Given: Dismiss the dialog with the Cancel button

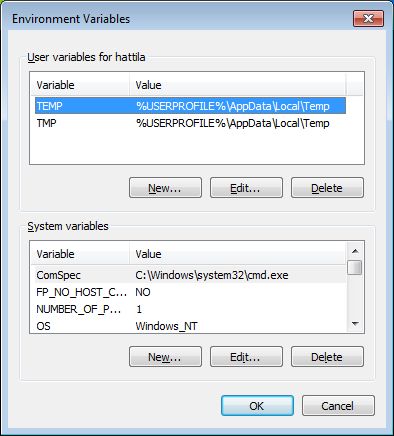Looking at the screenshot, I should click(338, 406).
